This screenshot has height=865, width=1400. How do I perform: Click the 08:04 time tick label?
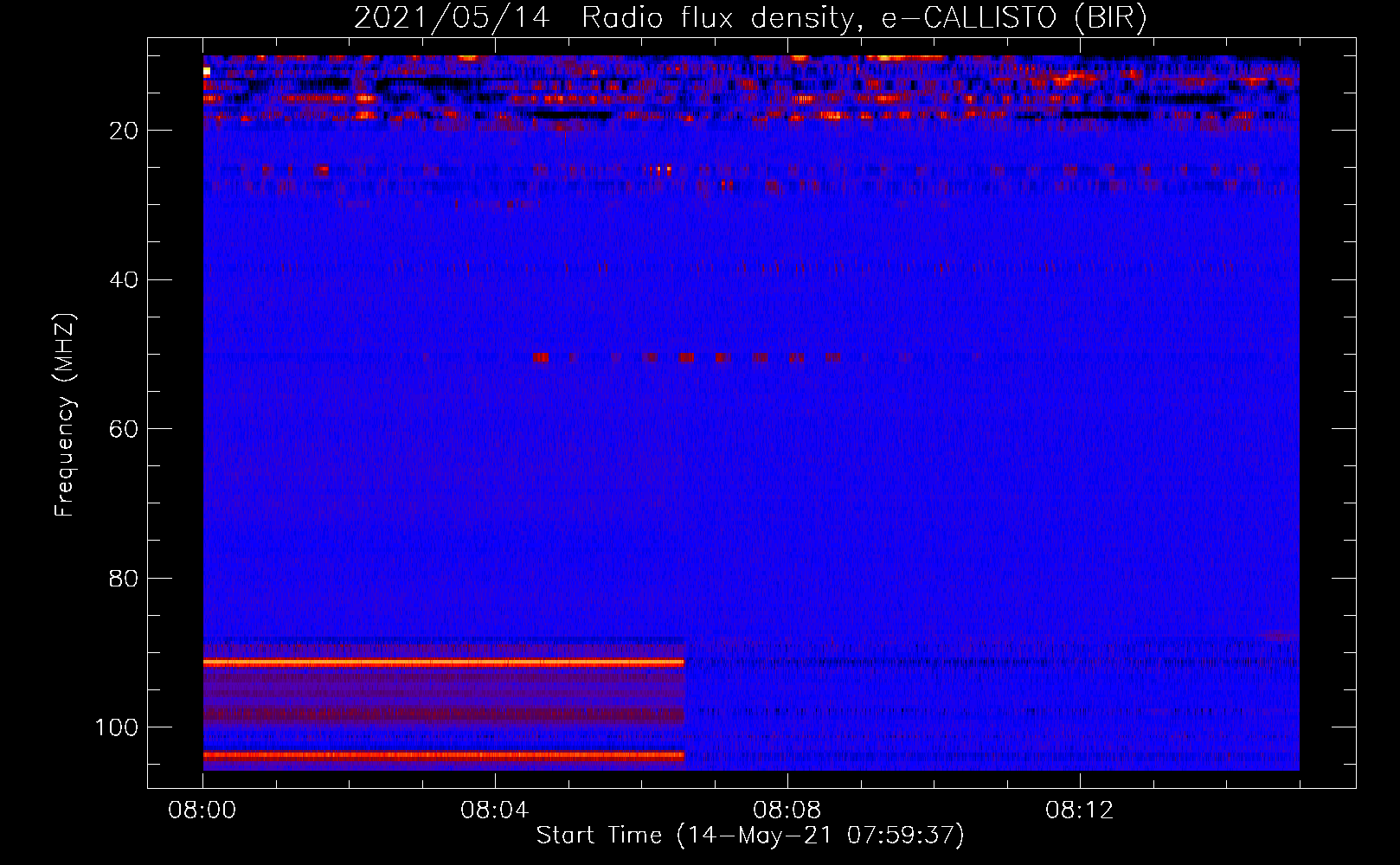495,811
